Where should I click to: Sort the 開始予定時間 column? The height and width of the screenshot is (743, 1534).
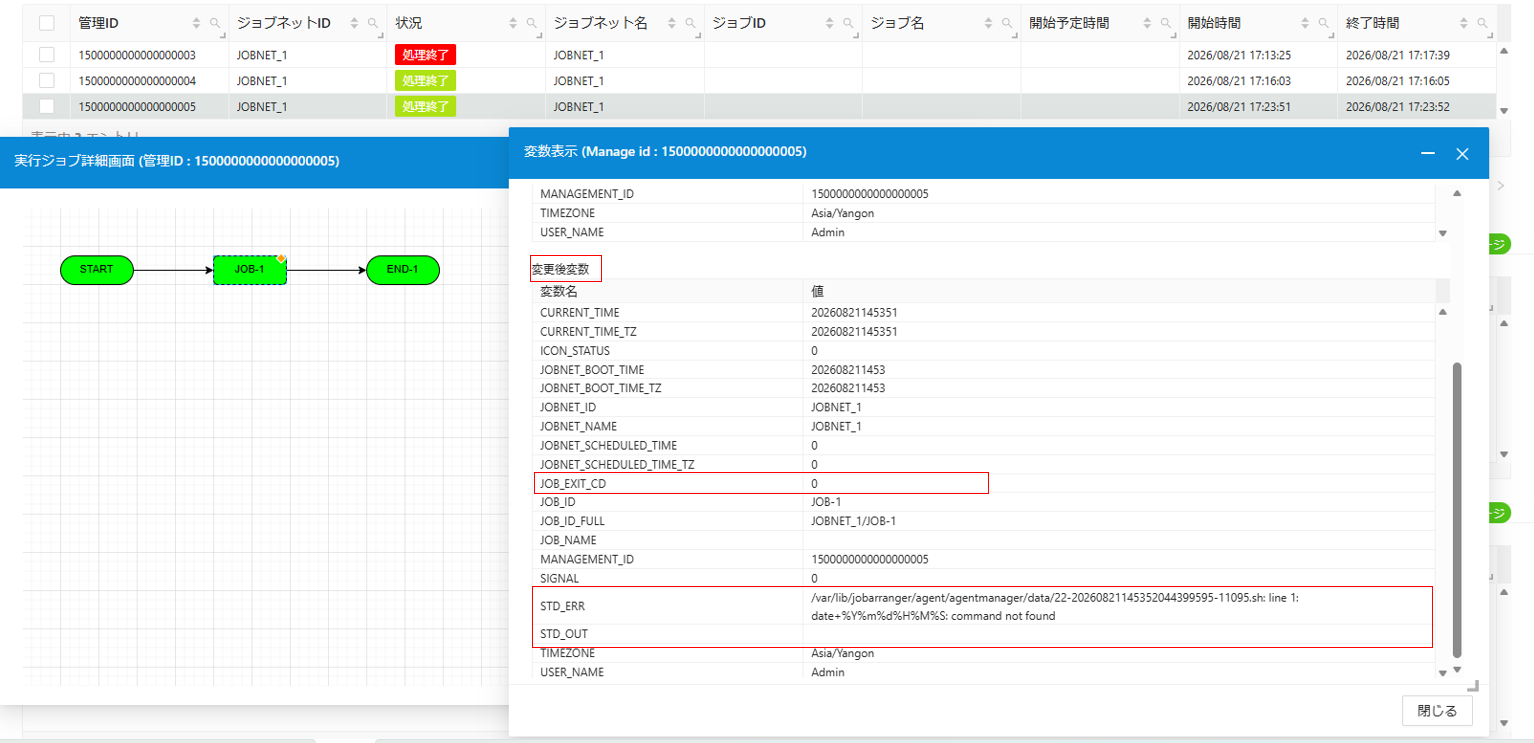point(1146,23)
